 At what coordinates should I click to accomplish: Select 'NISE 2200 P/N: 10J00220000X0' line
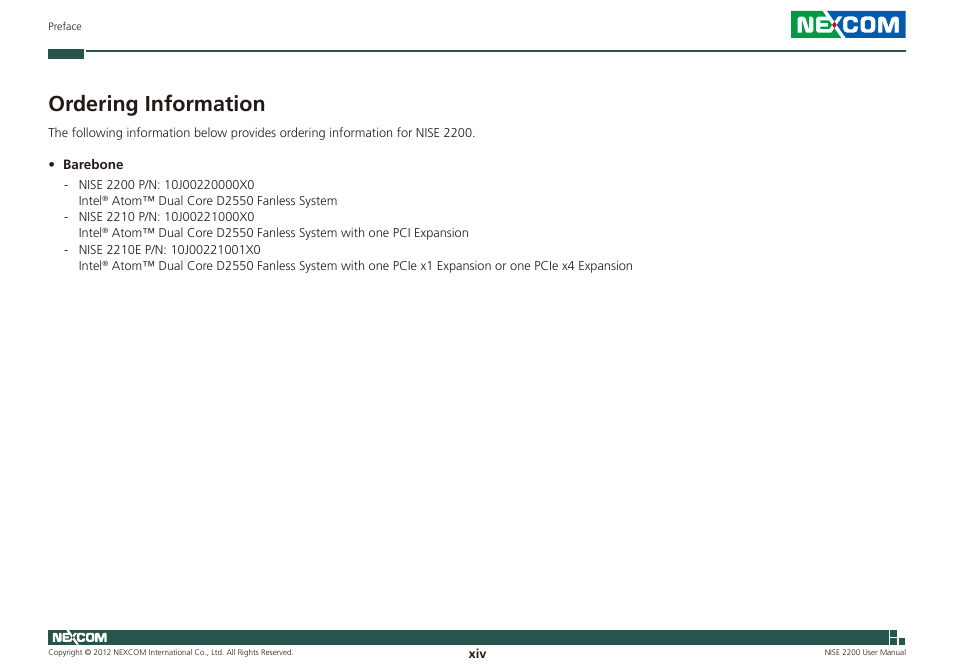(x=166, y=184)
